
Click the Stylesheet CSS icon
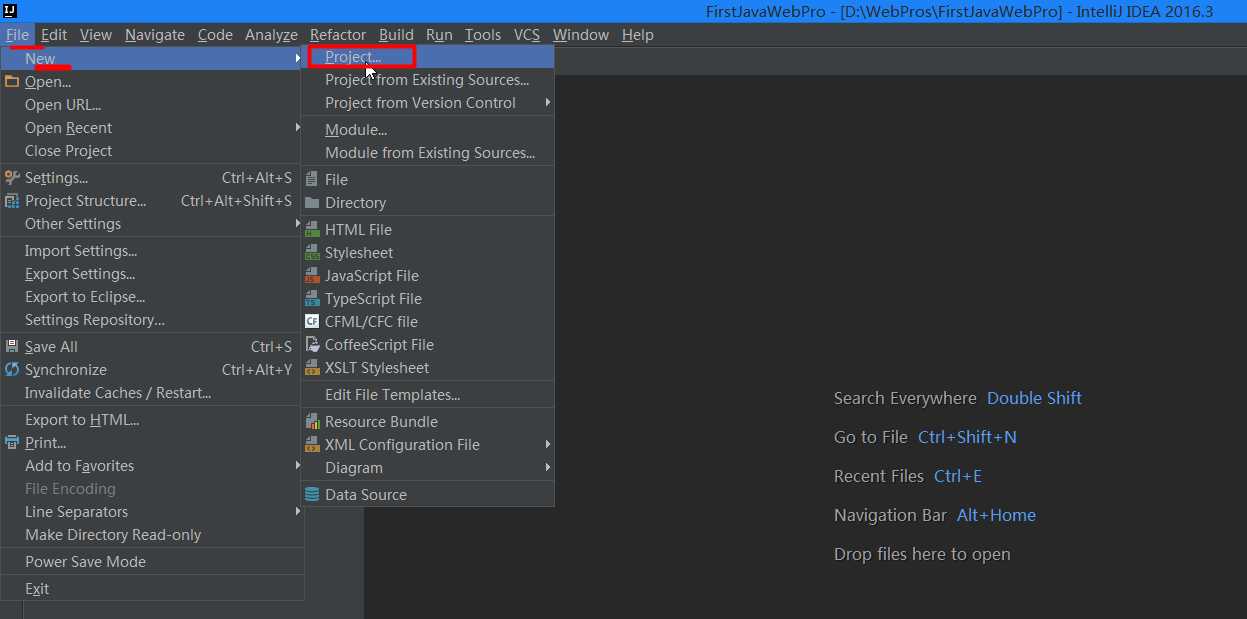click(312, 253)
